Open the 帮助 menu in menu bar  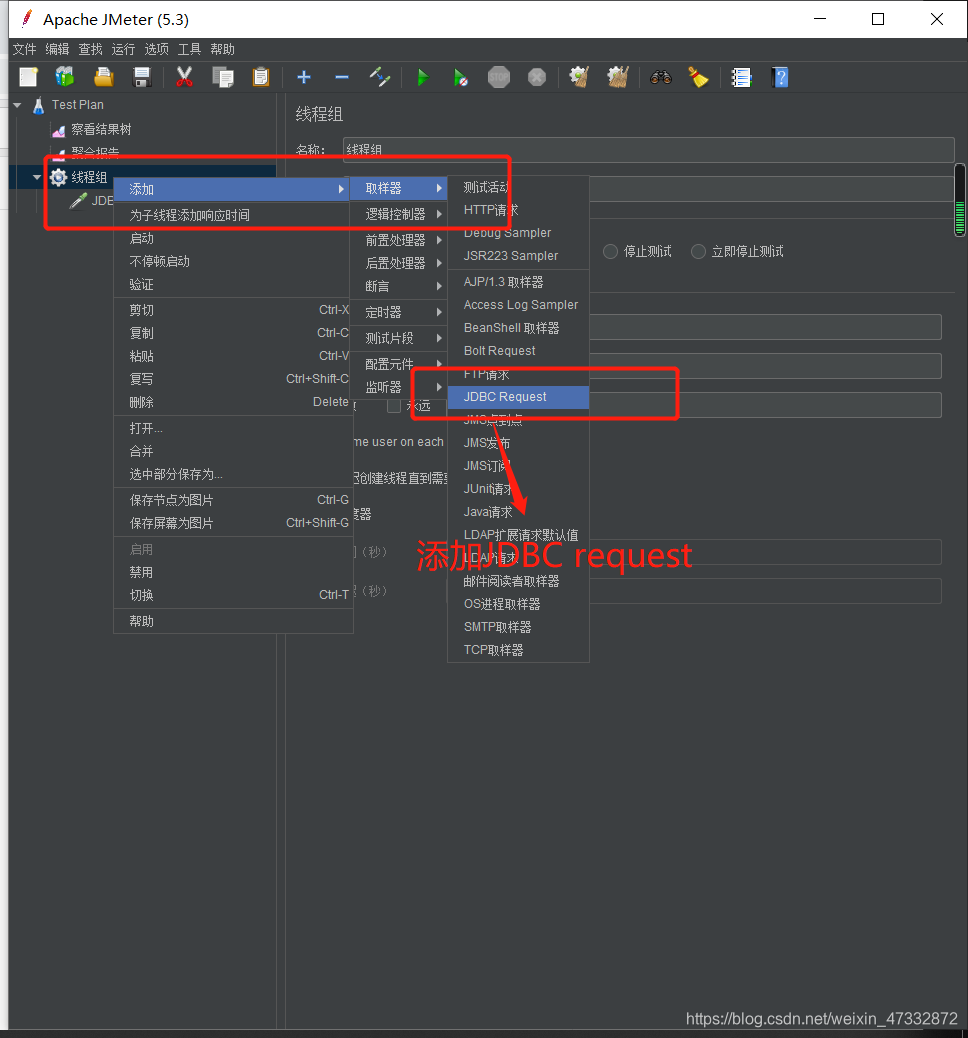(222, 50)
